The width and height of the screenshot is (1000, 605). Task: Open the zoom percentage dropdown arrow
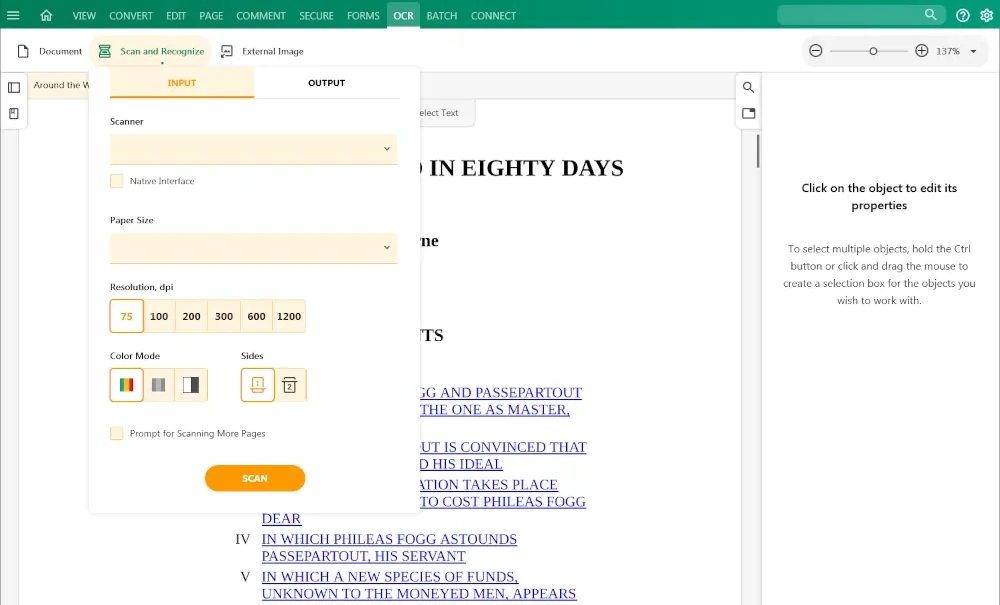point(973,51)
